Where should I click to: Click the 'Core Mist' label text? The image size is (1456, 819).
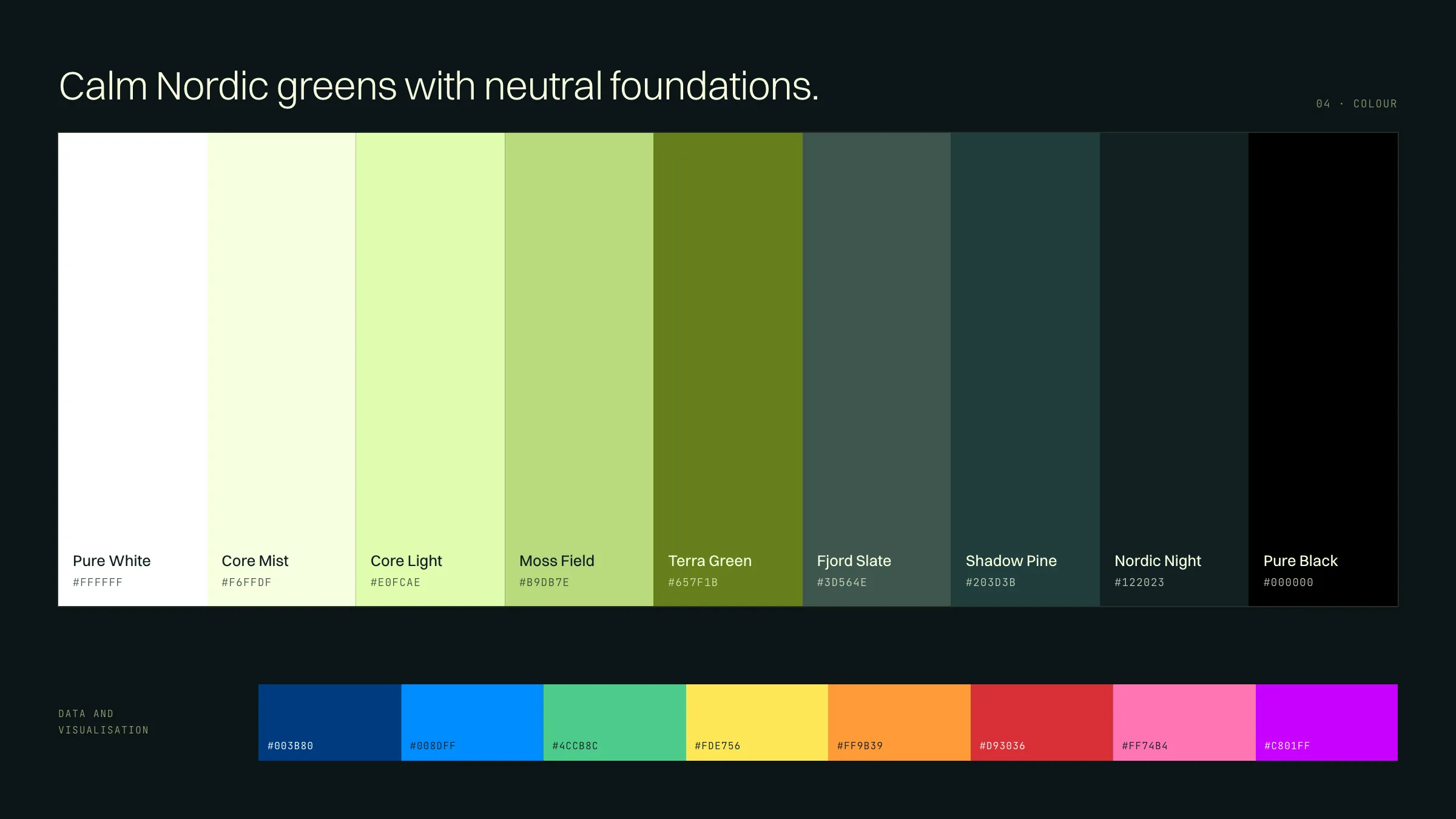coord(255,561)
